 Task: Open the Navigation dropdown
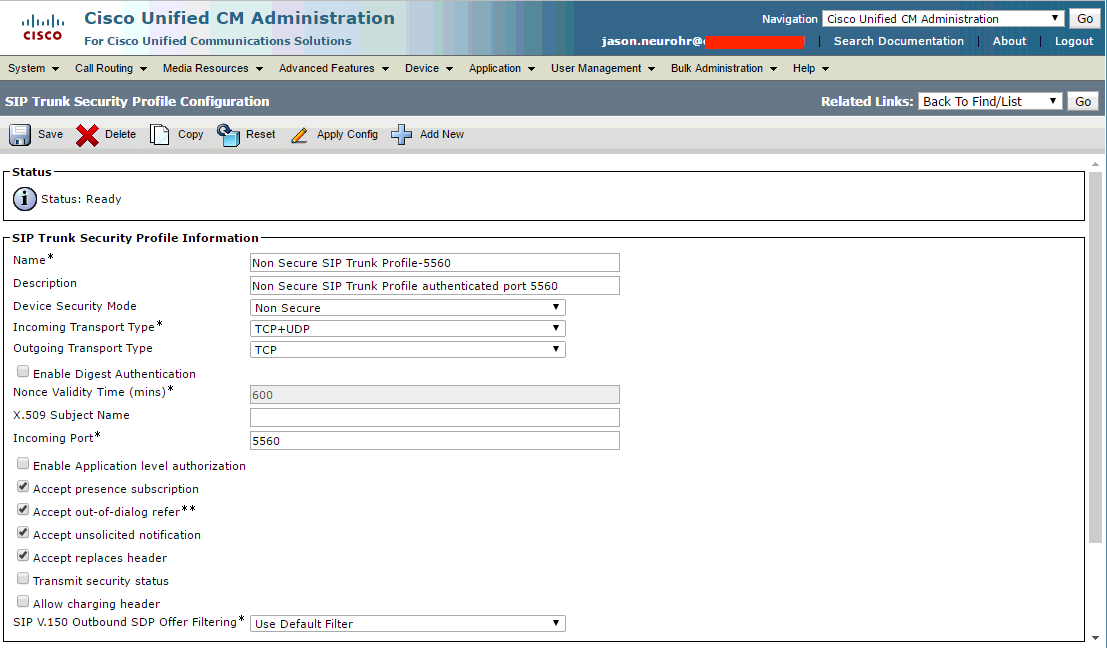(943, 19)
